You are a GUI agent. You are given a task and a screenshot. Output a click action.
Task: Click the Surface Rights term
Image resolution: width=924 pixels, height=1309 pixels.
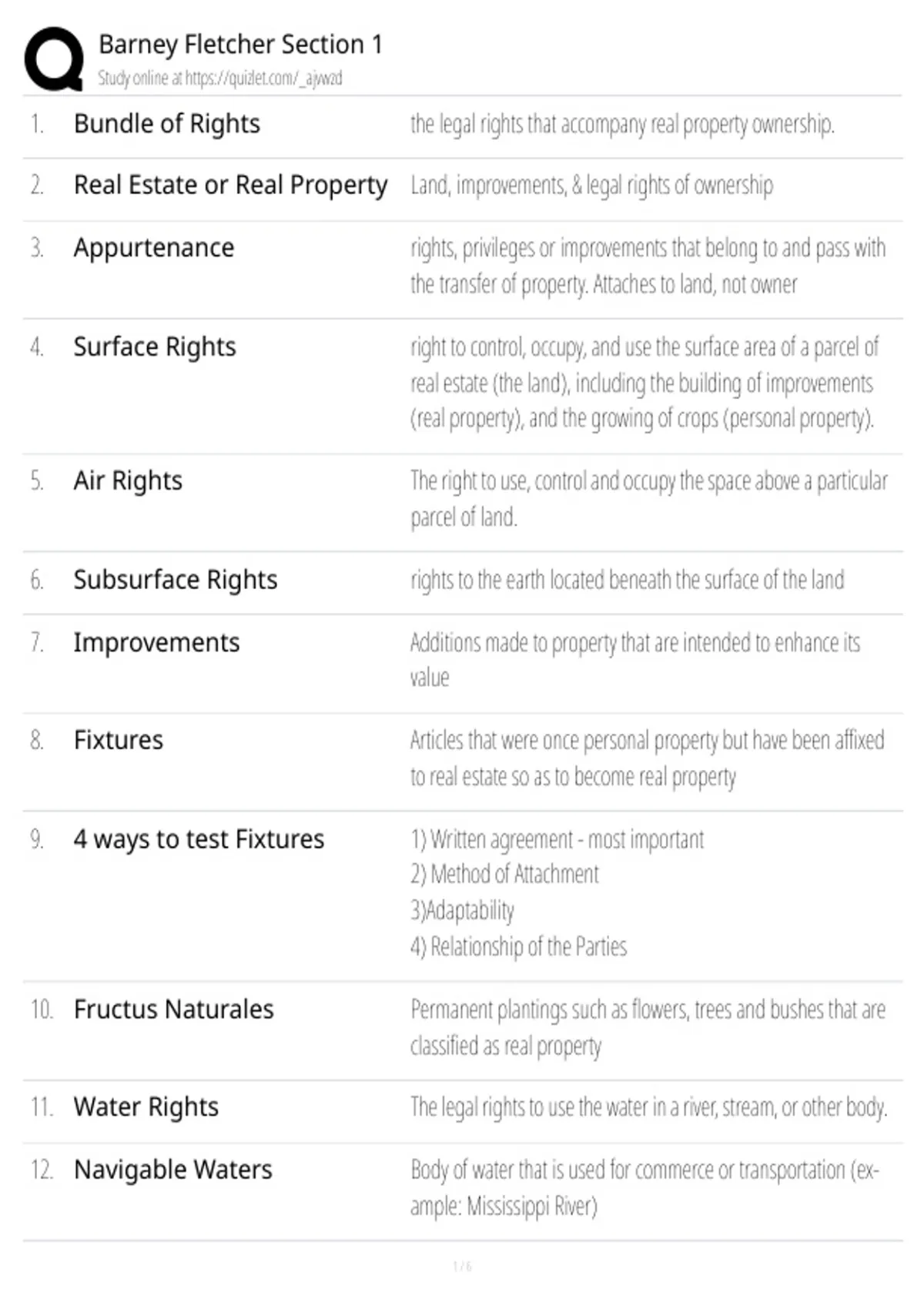[155, 347]
